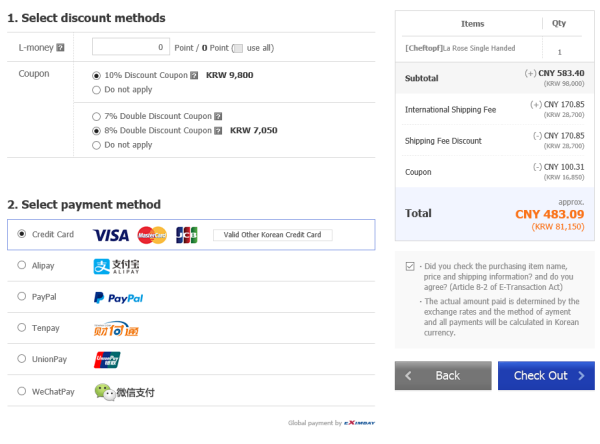Image resolution: width=600 pixels, height=444 pixels.
Task: Click the UnionPay logo
Action: 107,360
